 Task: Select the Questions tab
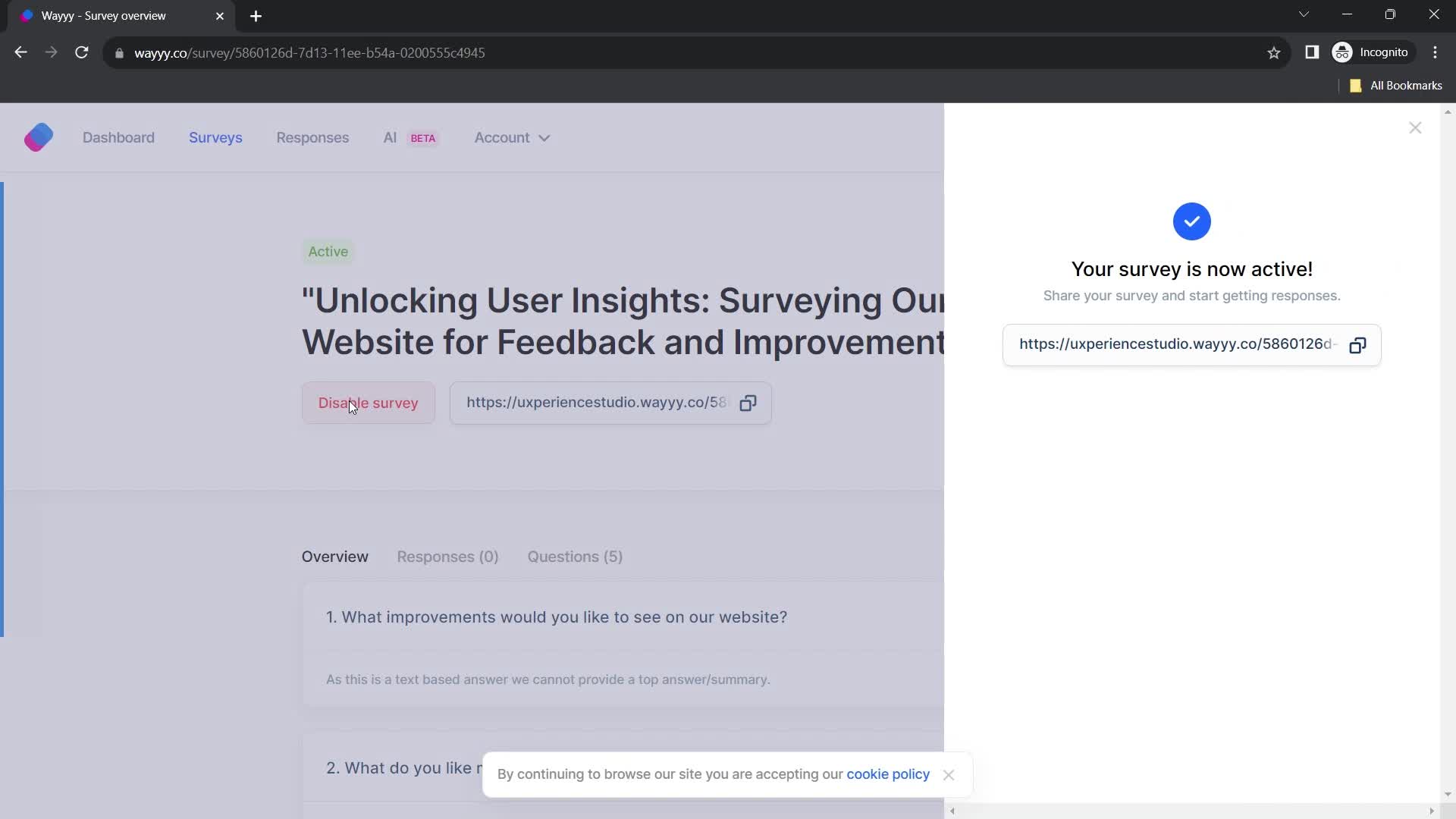click(x=575, y=556)
